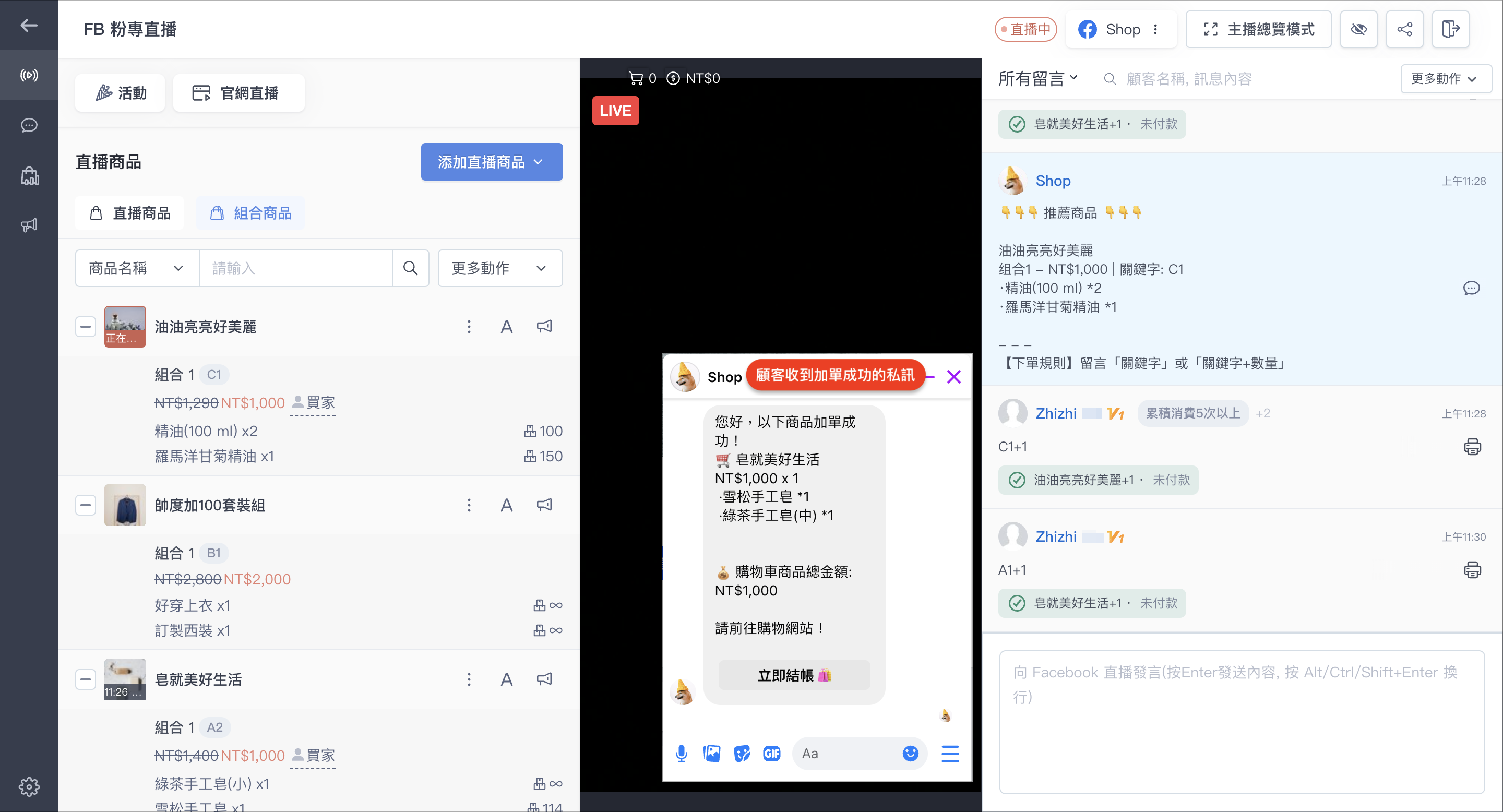Click the Facebook live comment textbox
Screen dimensions: 1503x812
click(x=1241, y=722)
